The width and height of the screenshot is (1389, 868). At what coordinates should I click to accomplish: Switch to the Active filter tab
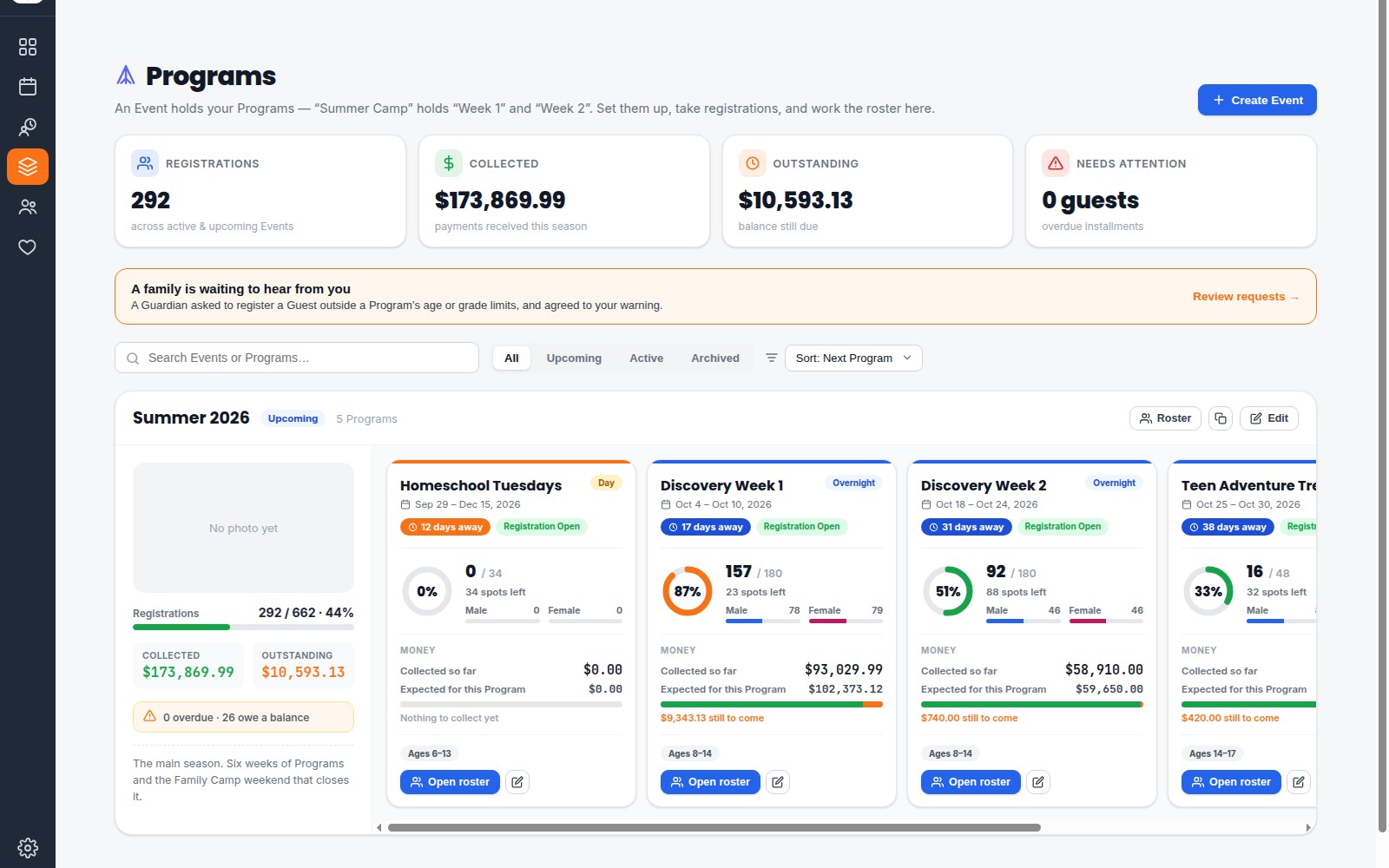click(x=647, y=358)
